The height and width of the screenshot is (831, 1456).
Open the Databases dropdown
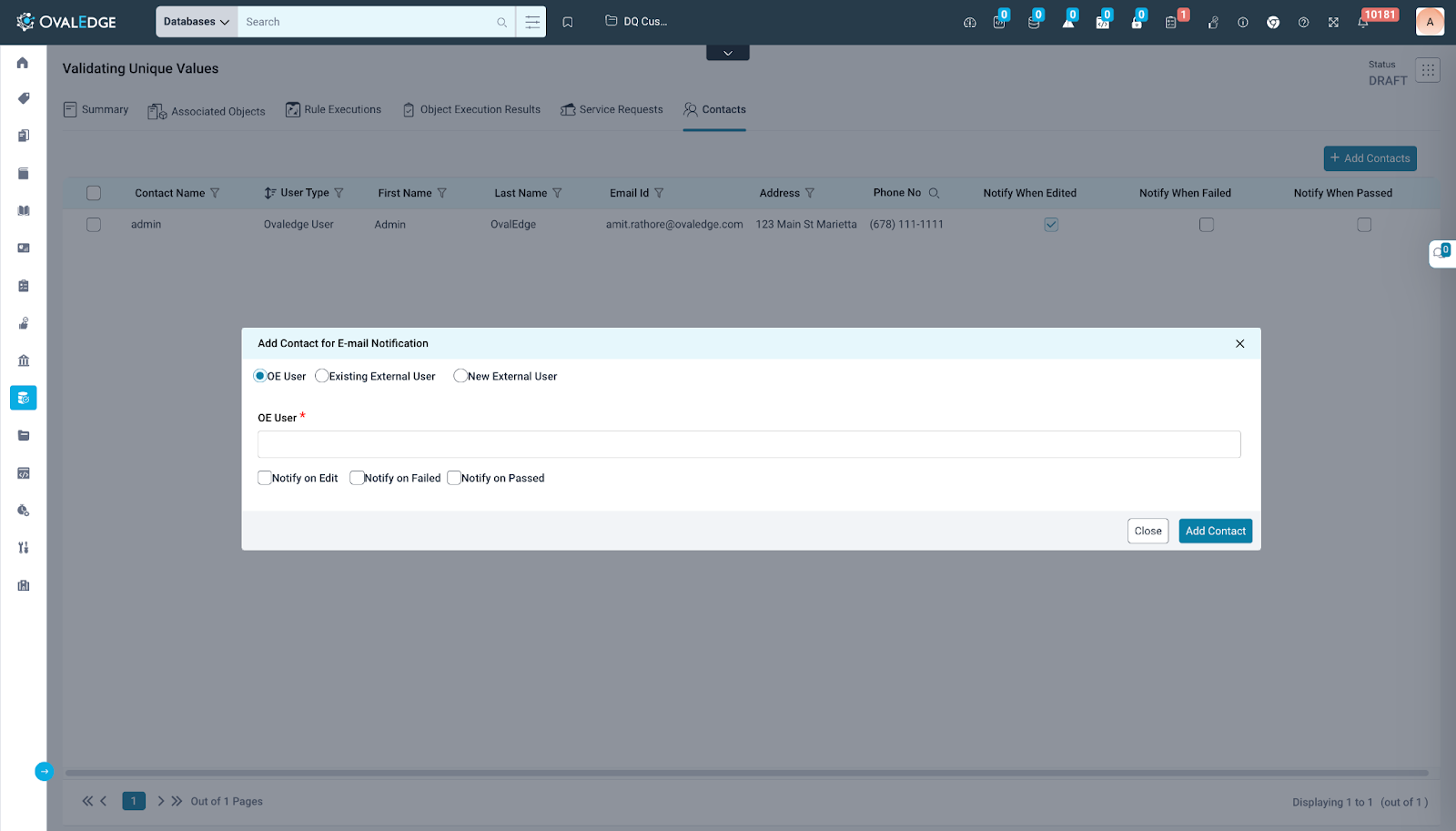point(197,22)
